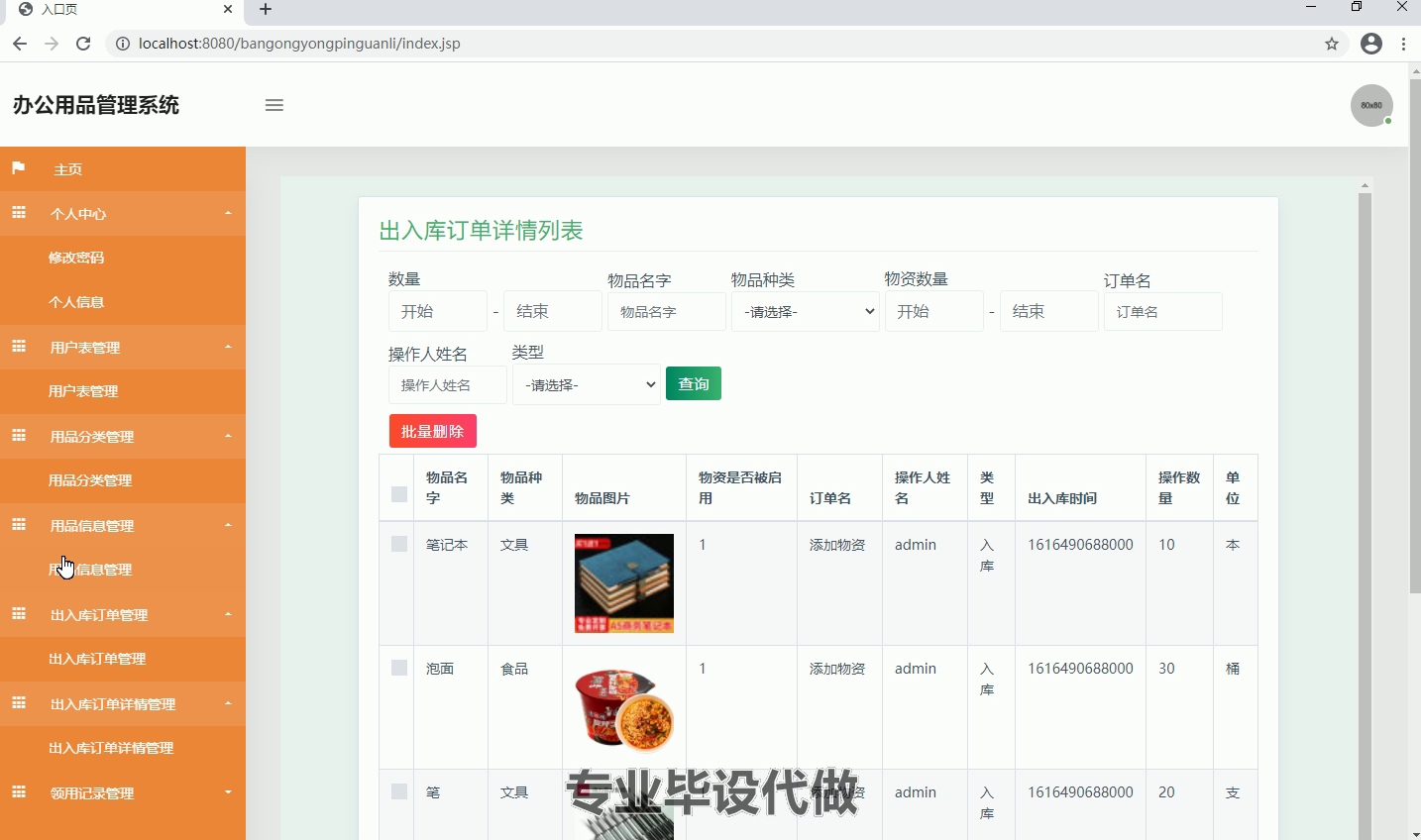Click the browser page vertical scrollbar

click(x=1414, y=337)
